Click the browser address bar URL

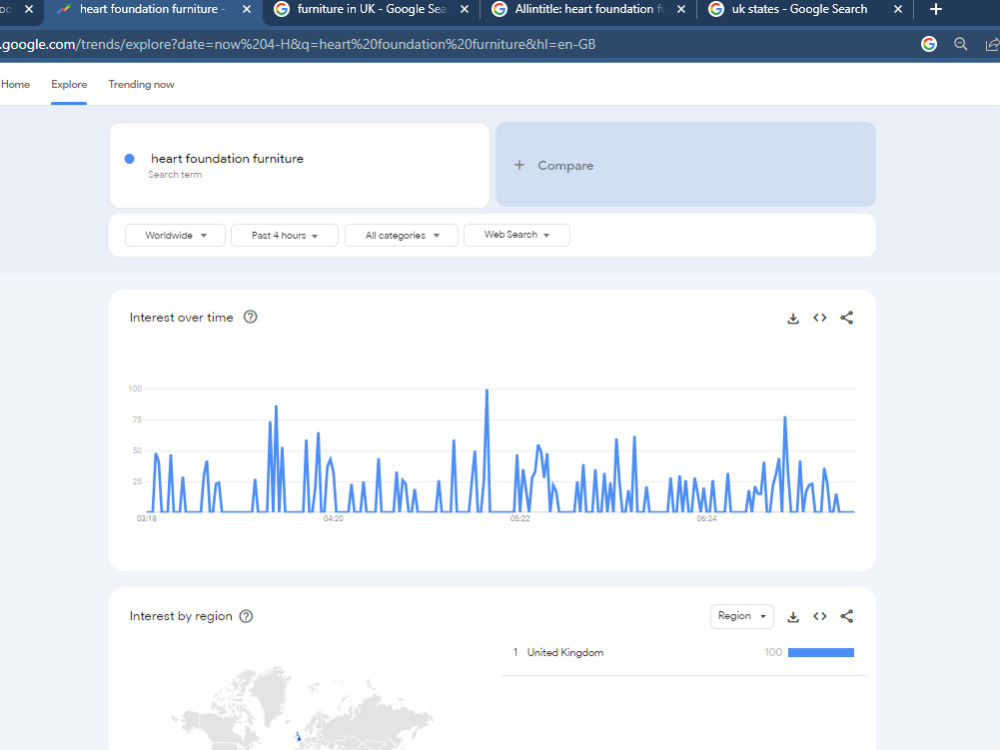click(298, 44)
